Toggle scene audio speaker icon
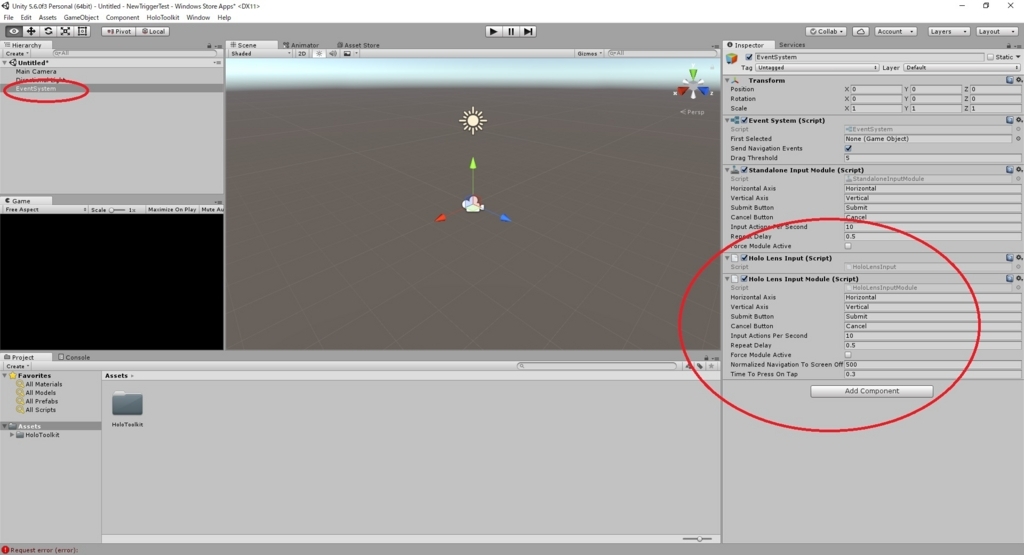The image size is (1024, 555). click(x=333, y=54)
